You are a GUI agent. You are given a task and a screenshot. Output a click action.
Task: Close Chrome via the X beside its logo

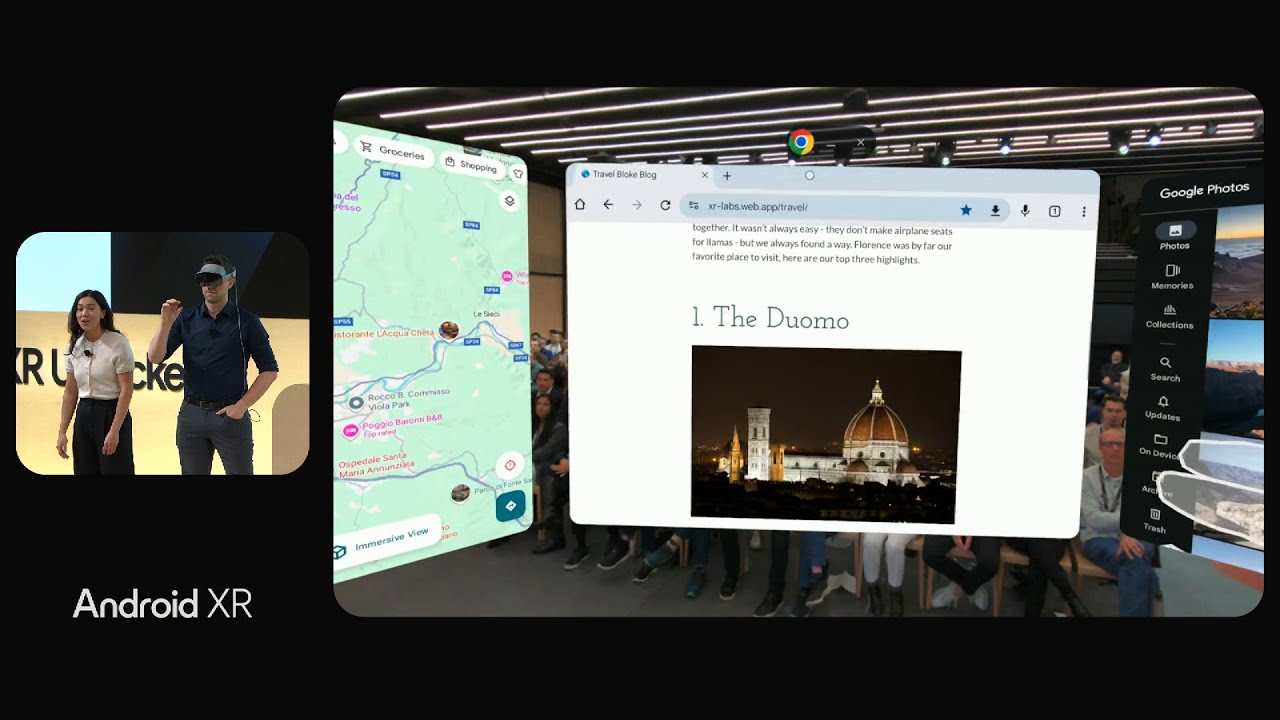click(860, 142)
